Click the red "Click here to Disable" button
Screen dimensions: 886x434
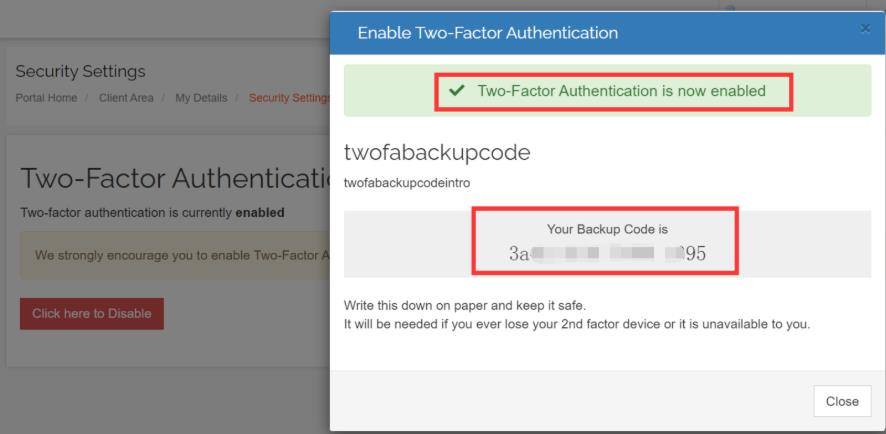(x=91, y=313)
